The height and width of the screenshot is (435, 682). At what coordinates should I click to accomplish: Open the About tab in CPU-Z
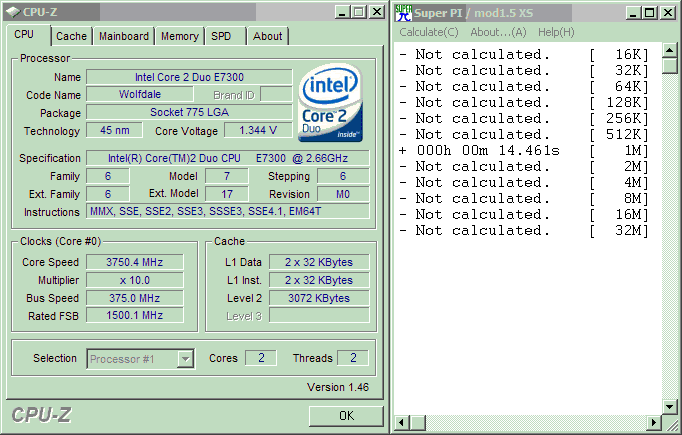(267, 36)
